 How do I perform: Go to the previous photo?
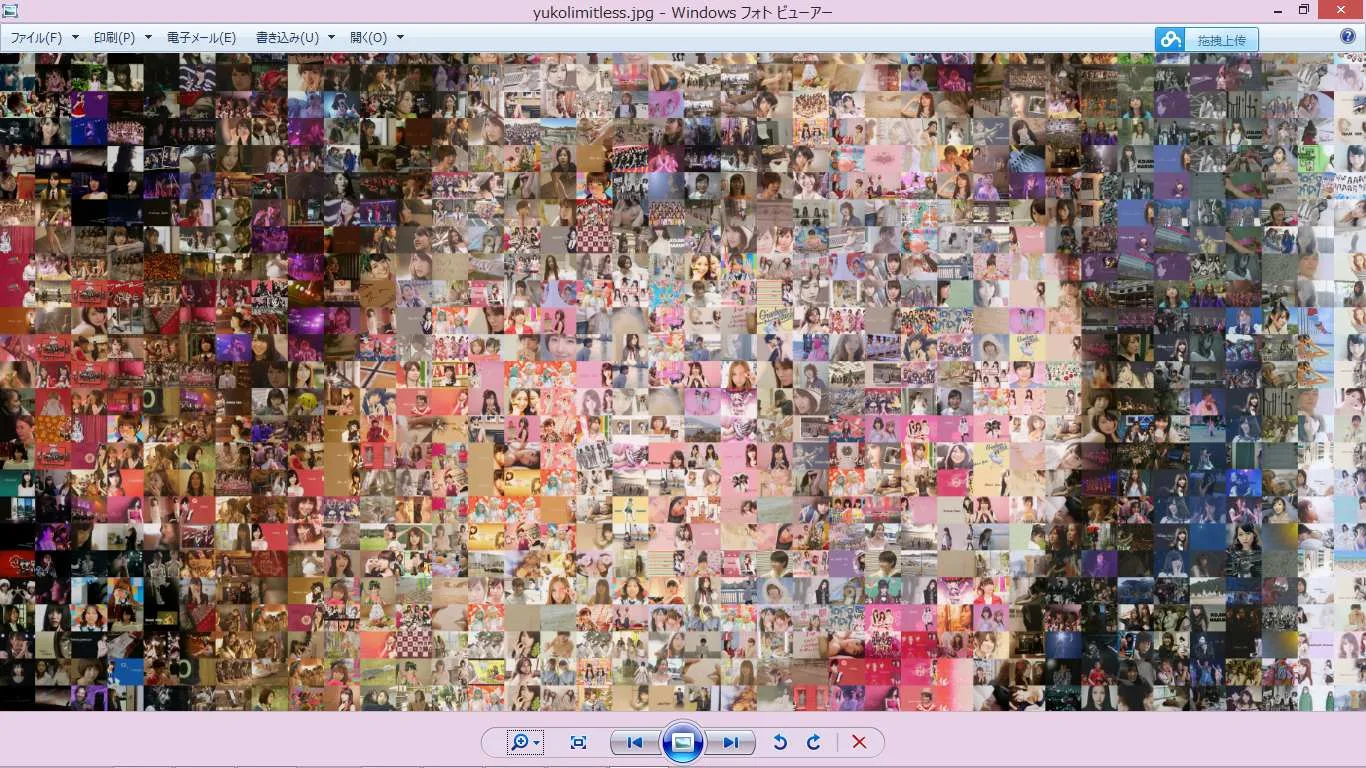click(634, 742)
